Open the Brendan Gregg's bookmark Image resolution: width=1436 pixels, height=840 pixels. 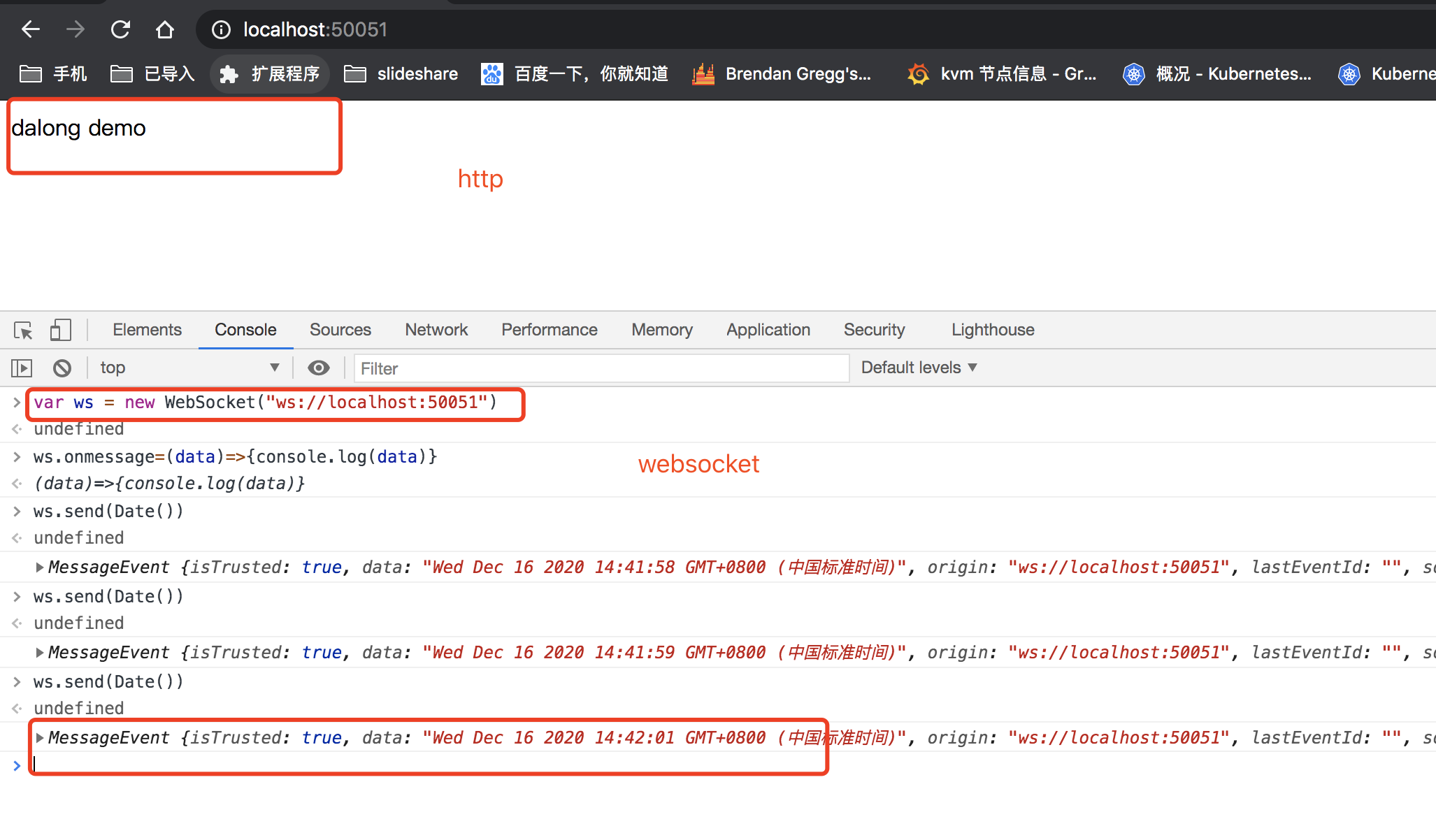[x=782, y=73]
